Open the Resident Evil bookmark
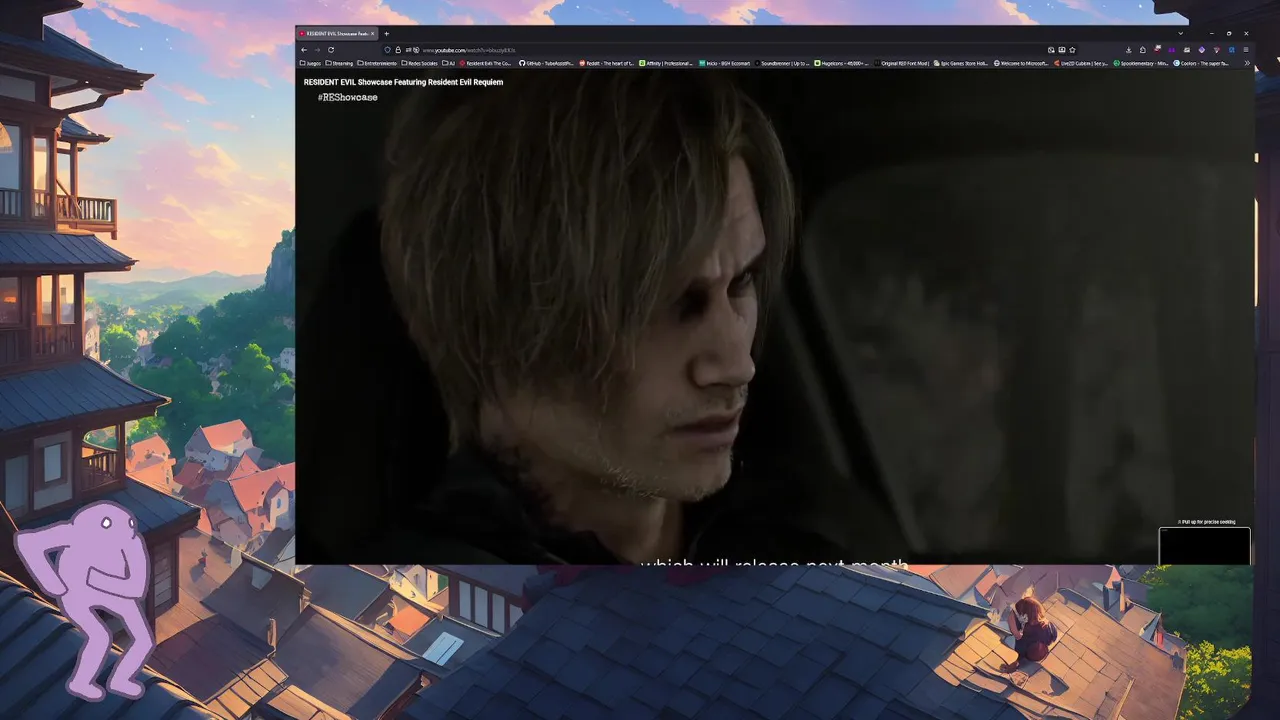Viewport: 1280px width, 720px height. 486,63
